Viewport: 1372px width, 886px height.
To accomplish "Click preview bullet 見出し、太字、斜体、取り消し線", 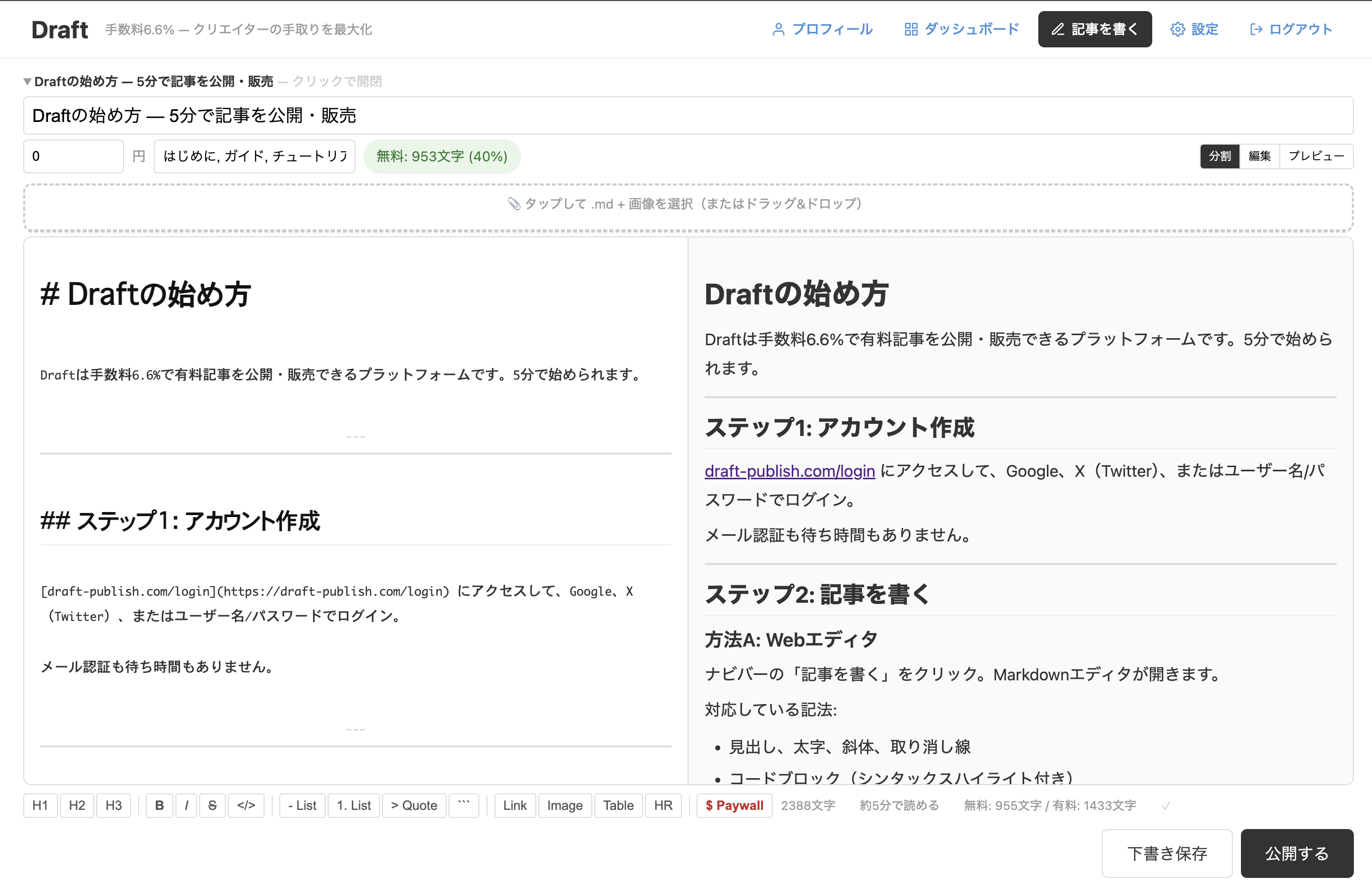I will [x=850, y=746].
